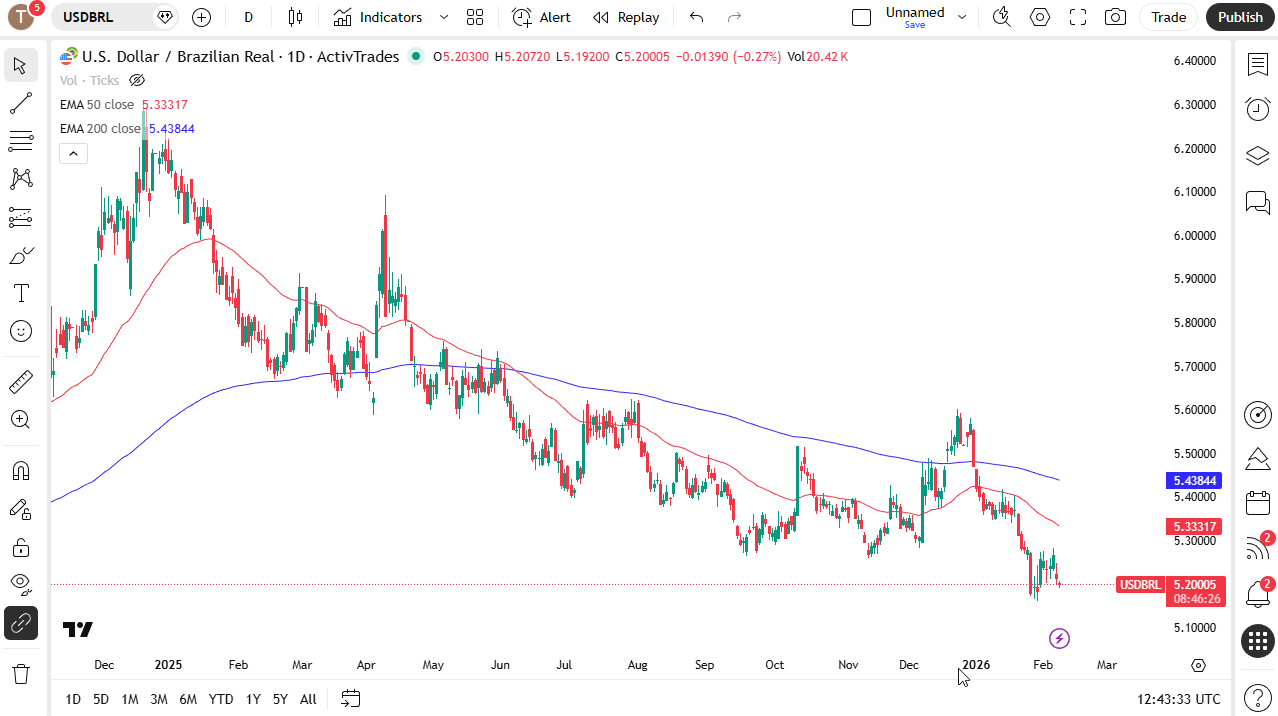Open the patterns drawing tool
The width and height of the screenshot is (1278, 716).
[x=20, y=179]
